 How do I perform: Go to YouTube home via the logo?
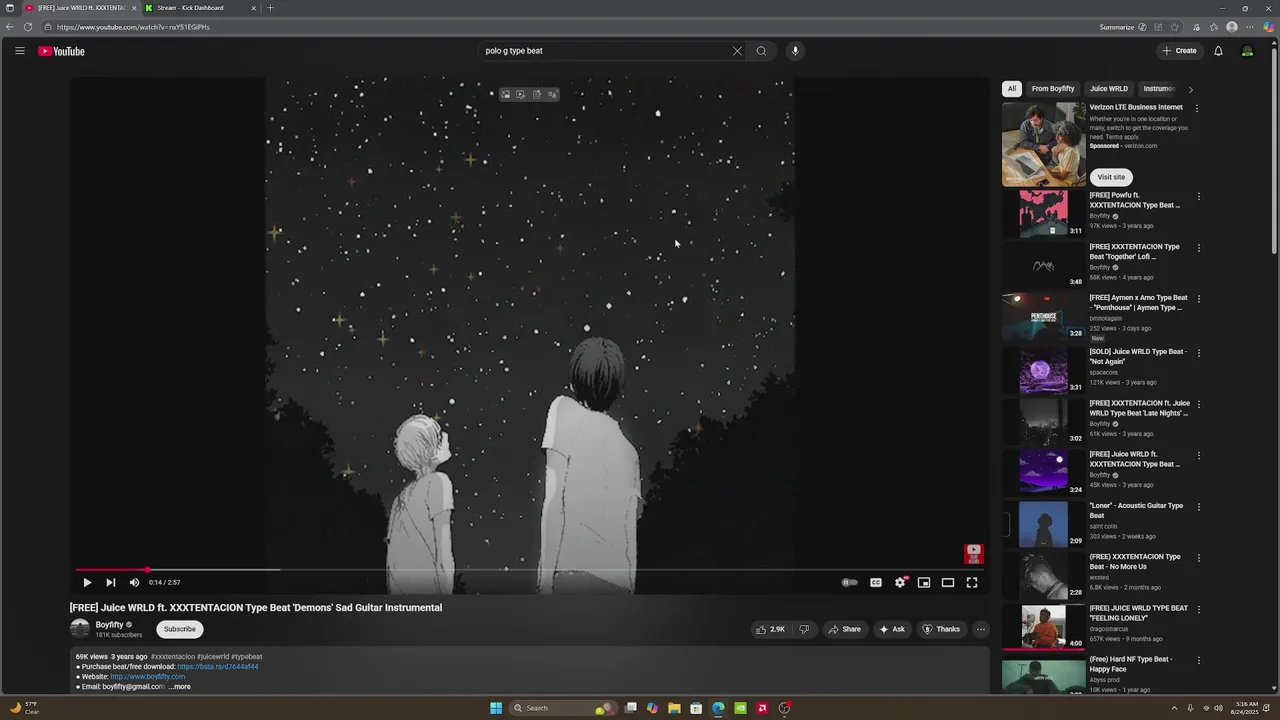click(62, 51)
